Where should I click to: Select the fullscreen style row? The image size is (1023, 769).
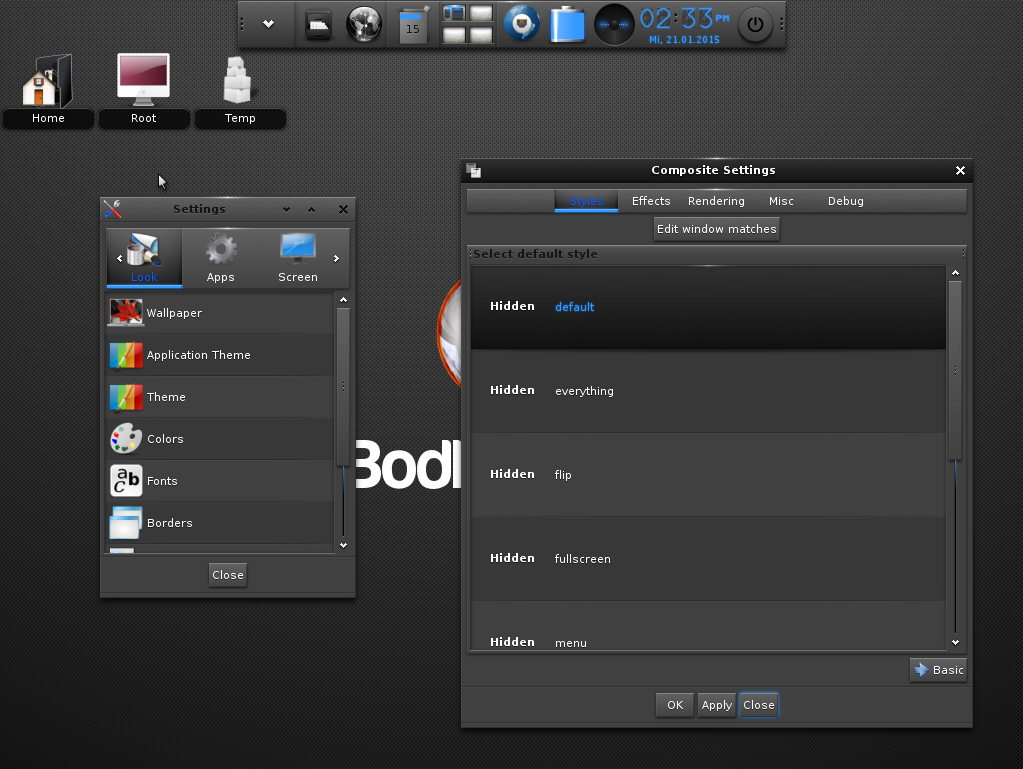pos(708,559)
